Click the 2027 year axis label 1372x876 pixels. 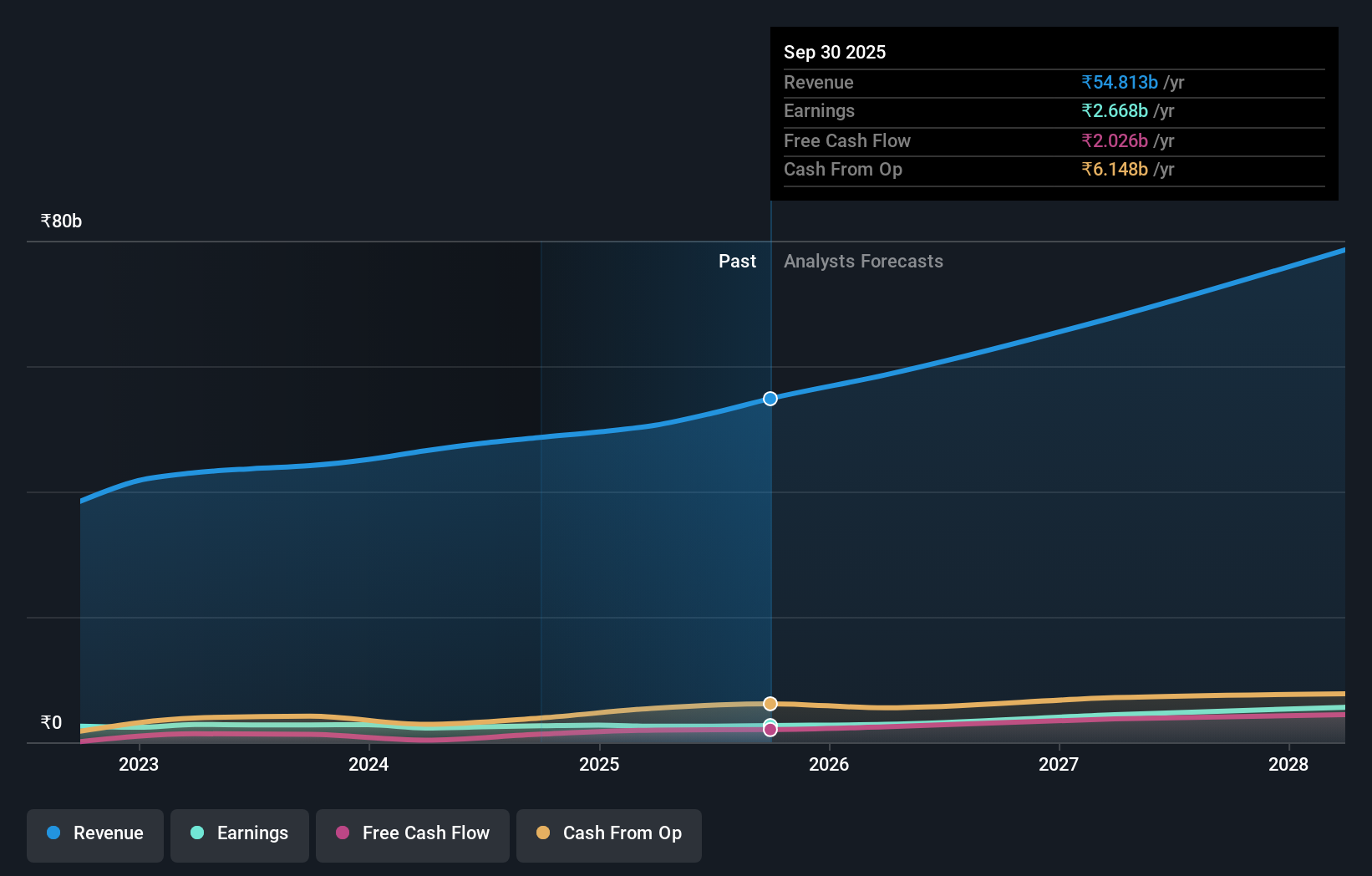tap(1059, 764)
